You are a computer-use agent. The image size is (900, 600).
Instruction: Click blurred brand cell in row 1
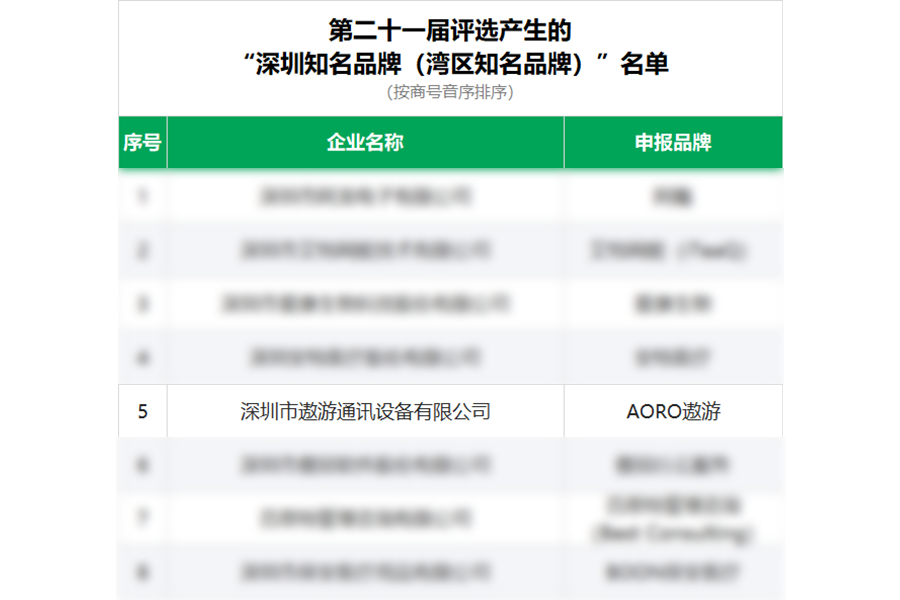pyautogui.click(x=673, y=196)
